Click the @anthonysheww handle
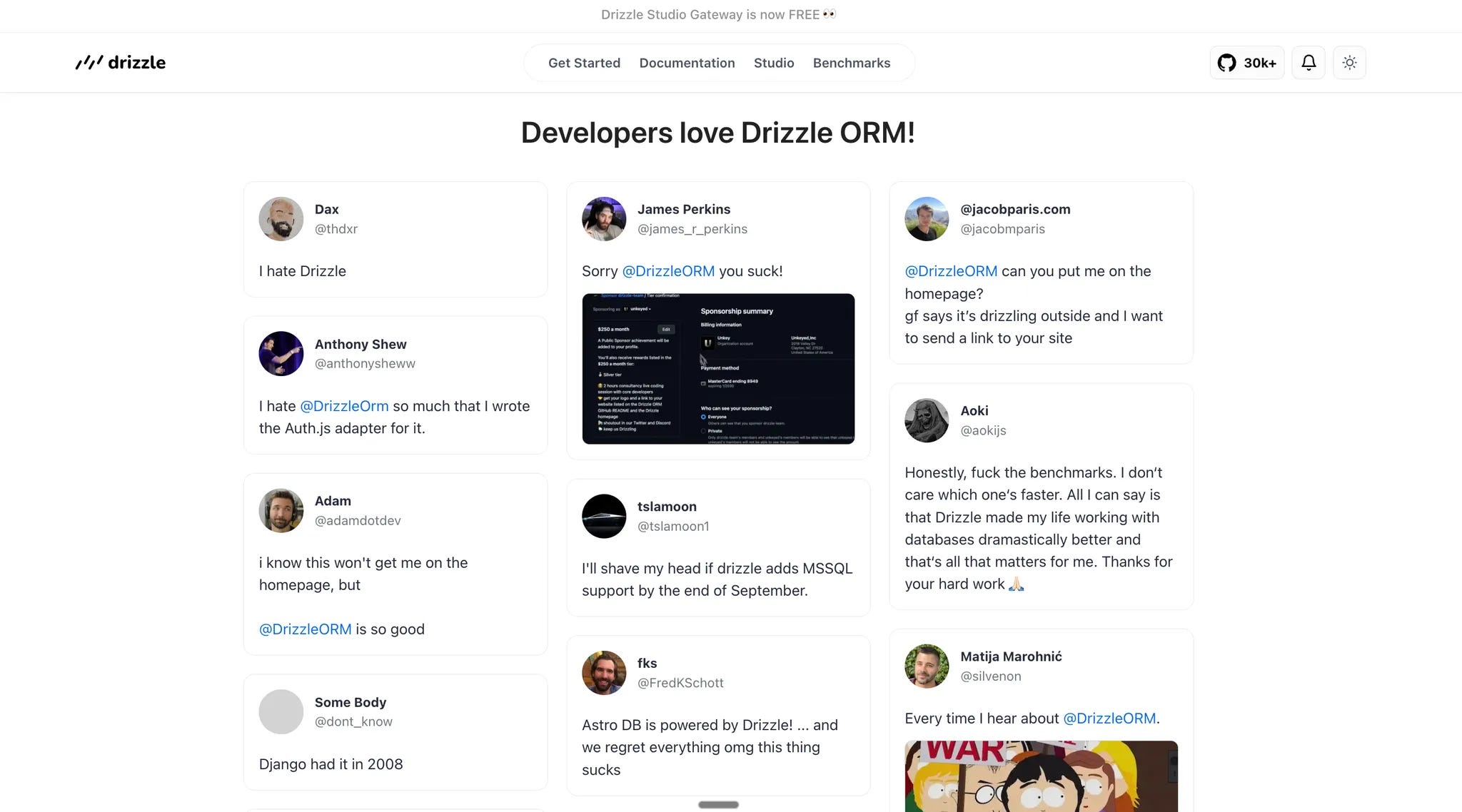Image resolution: width=1462 pixels, height=812 pixels. [x=365, y=364]
